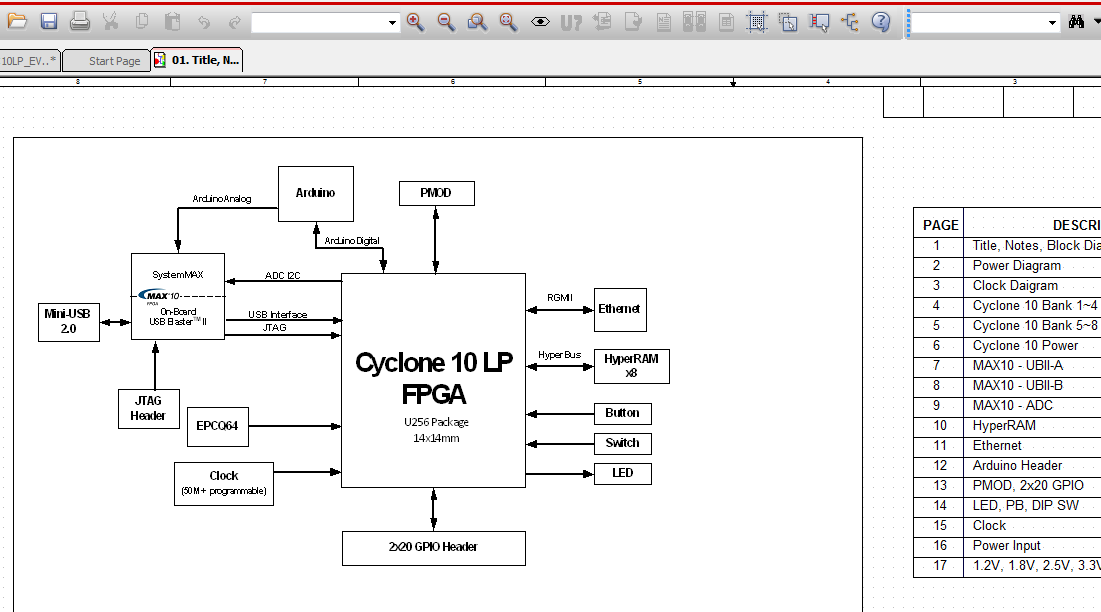Screen dimensions: 1101x612
Task: Click the Bill of Materials icon
Action: [726, 22]
